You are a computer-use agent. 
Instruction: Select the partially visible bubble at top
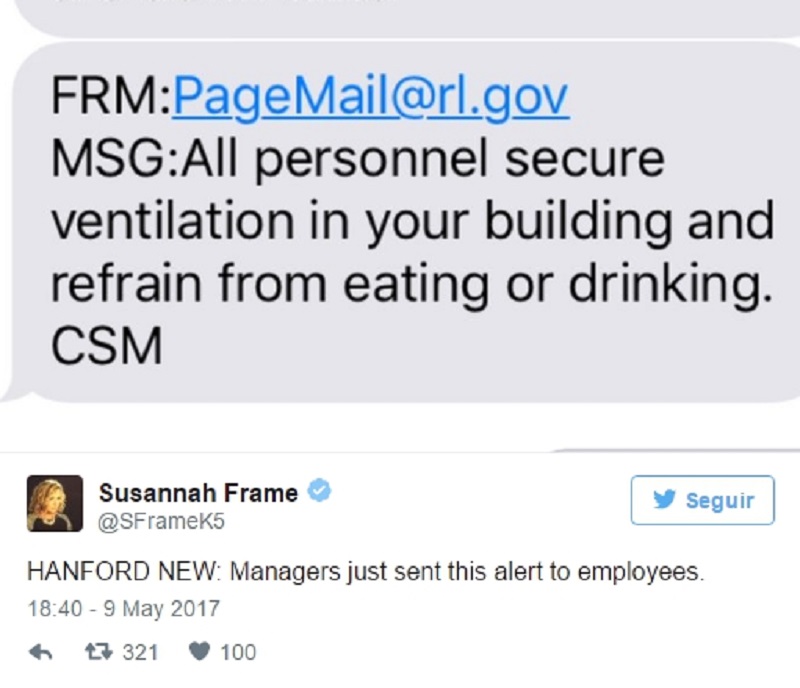400,14
